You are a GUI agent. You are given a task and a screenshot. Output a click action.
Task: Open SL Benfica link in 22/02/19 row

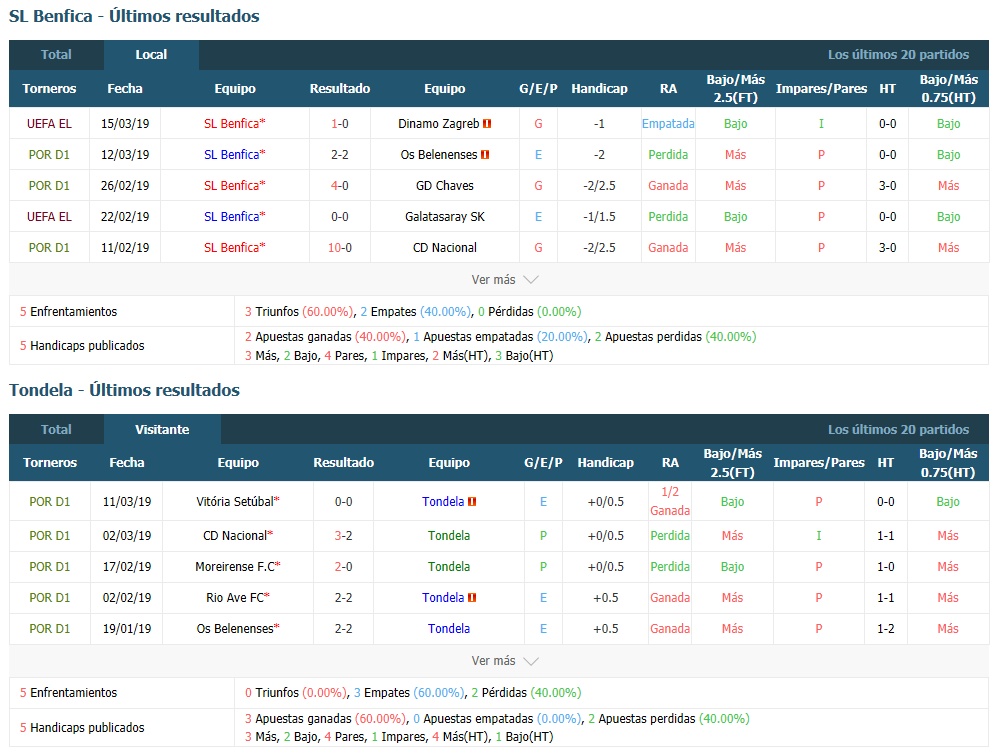click(235, 217)
